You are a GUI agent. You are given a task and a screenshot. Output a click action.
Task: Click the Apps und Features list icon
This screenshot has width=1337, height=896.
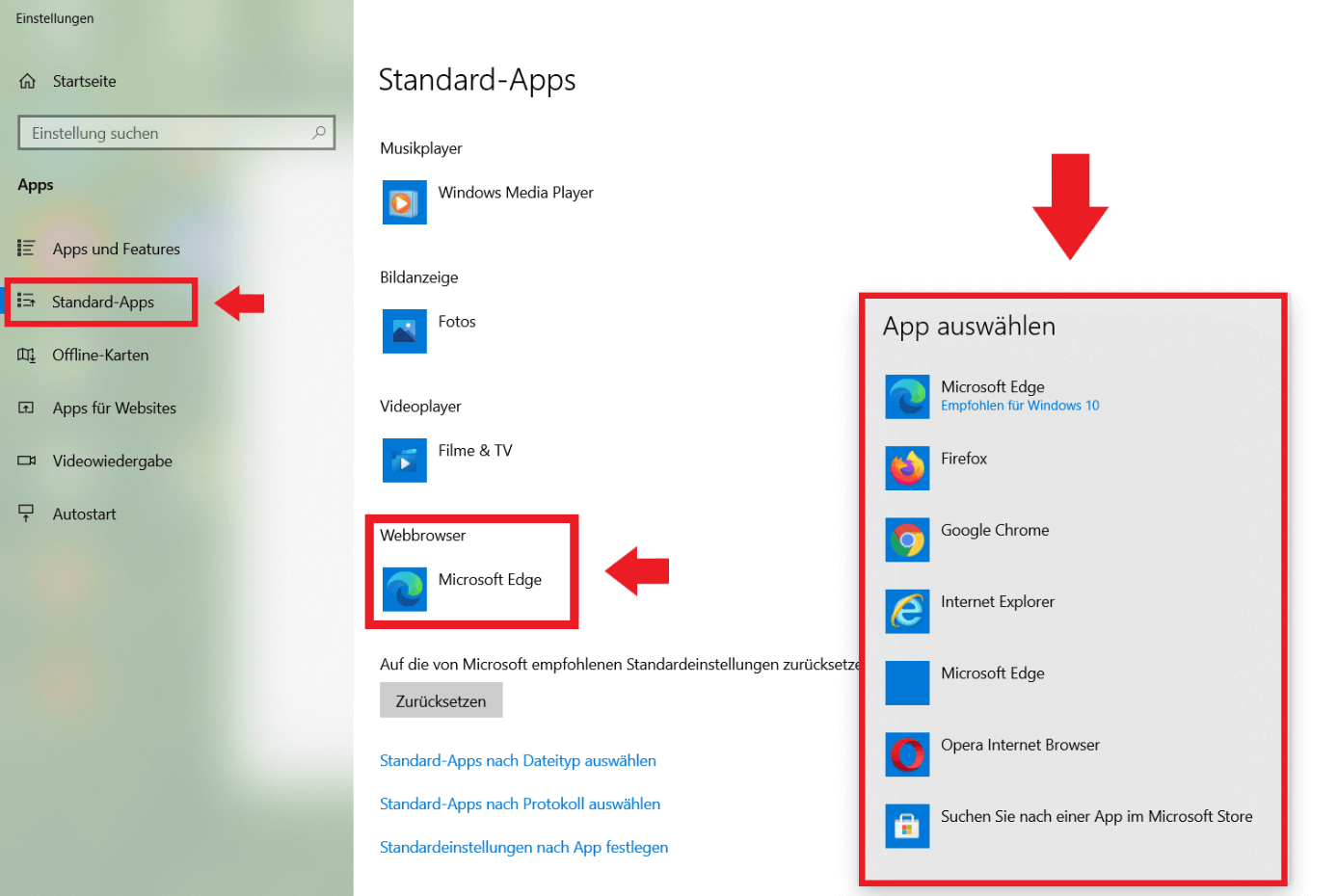(x=27, y=249)
